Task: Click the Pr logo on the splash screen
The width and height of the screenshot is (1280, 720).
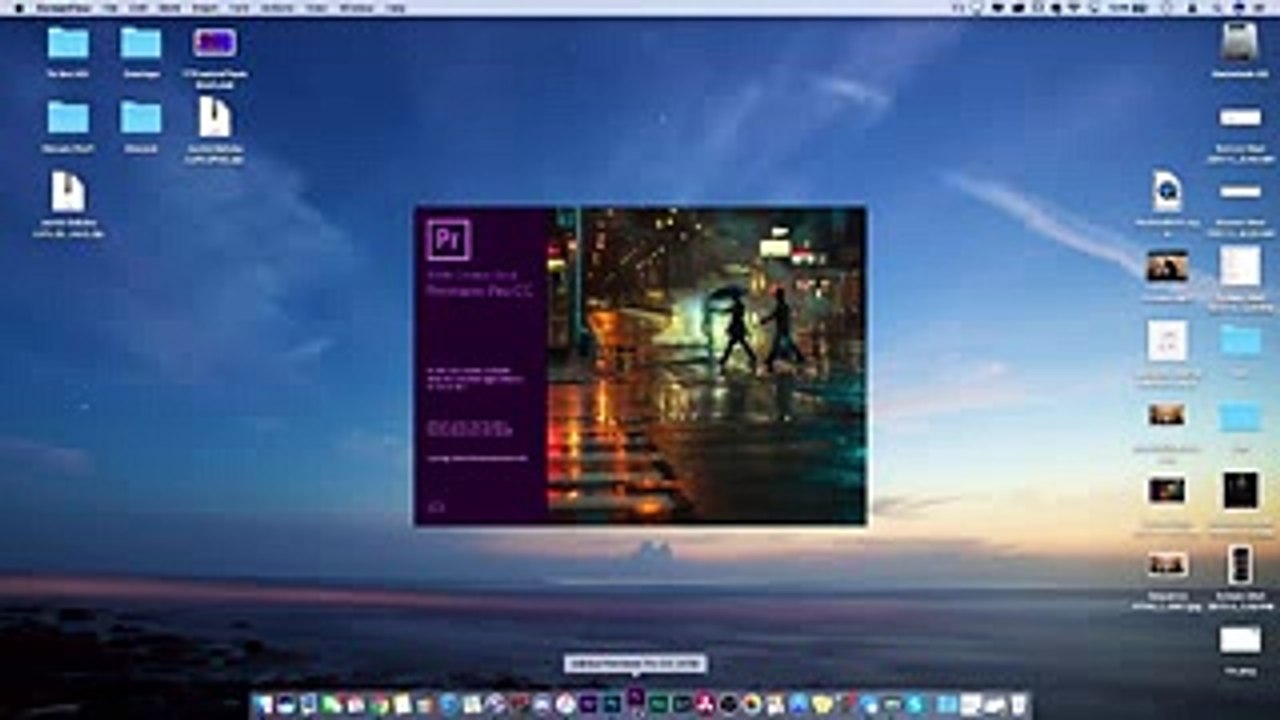Action: [449, 240]
